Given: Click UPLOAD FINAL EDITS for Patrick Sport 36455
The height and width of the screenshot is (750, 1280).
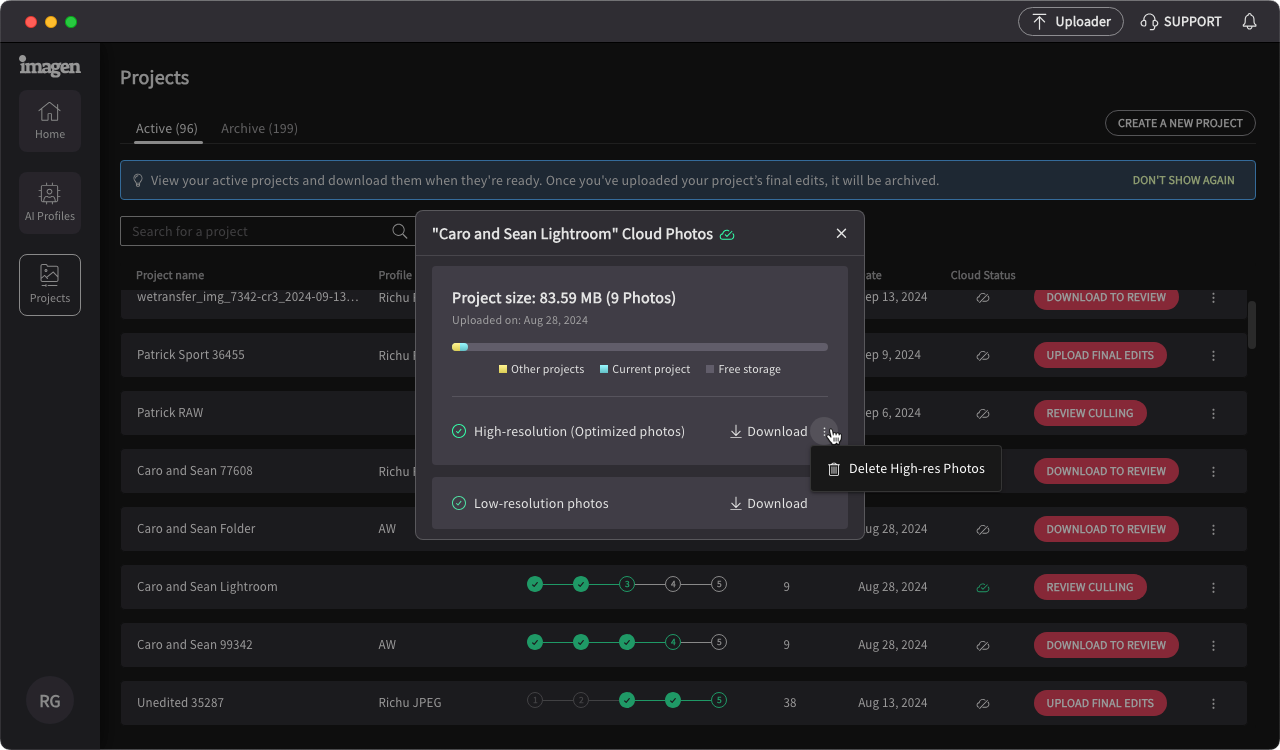Looking at the screenshot, I should (1100, 355).
